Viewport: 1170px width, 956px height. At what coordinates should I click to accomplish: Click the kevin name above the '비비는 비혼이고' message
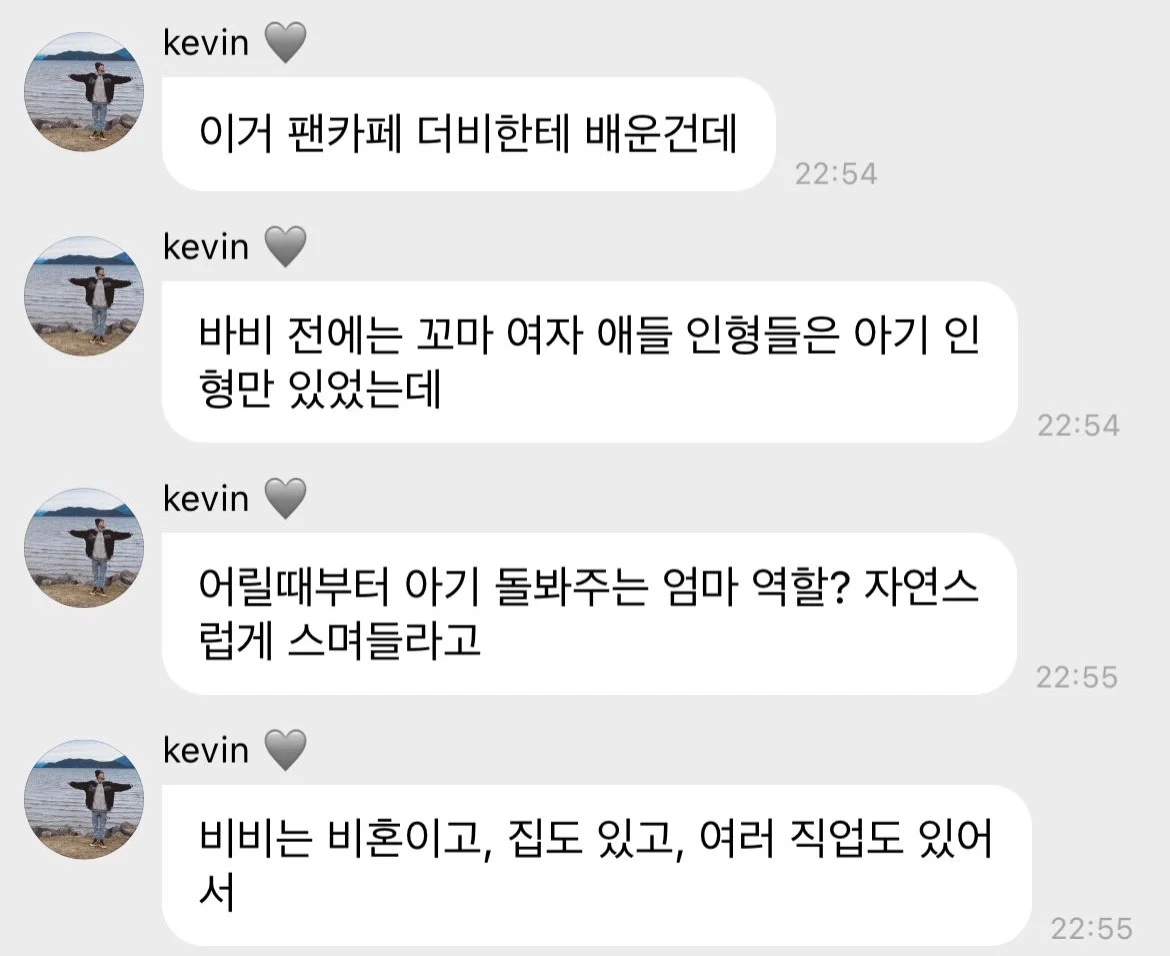click(206, 751)
